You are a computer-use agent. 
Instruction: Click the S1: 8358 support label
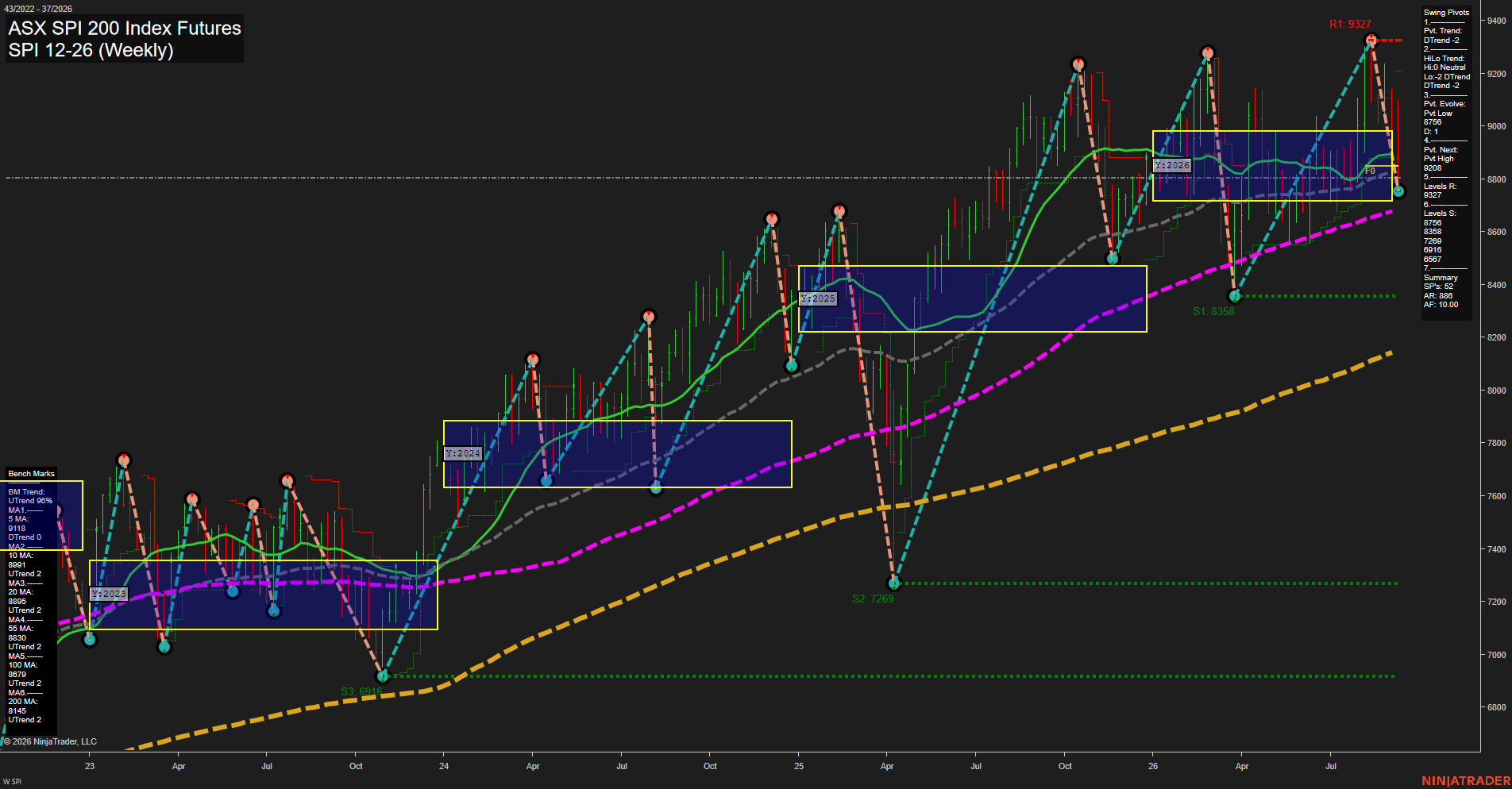(x=1213, y=311)
